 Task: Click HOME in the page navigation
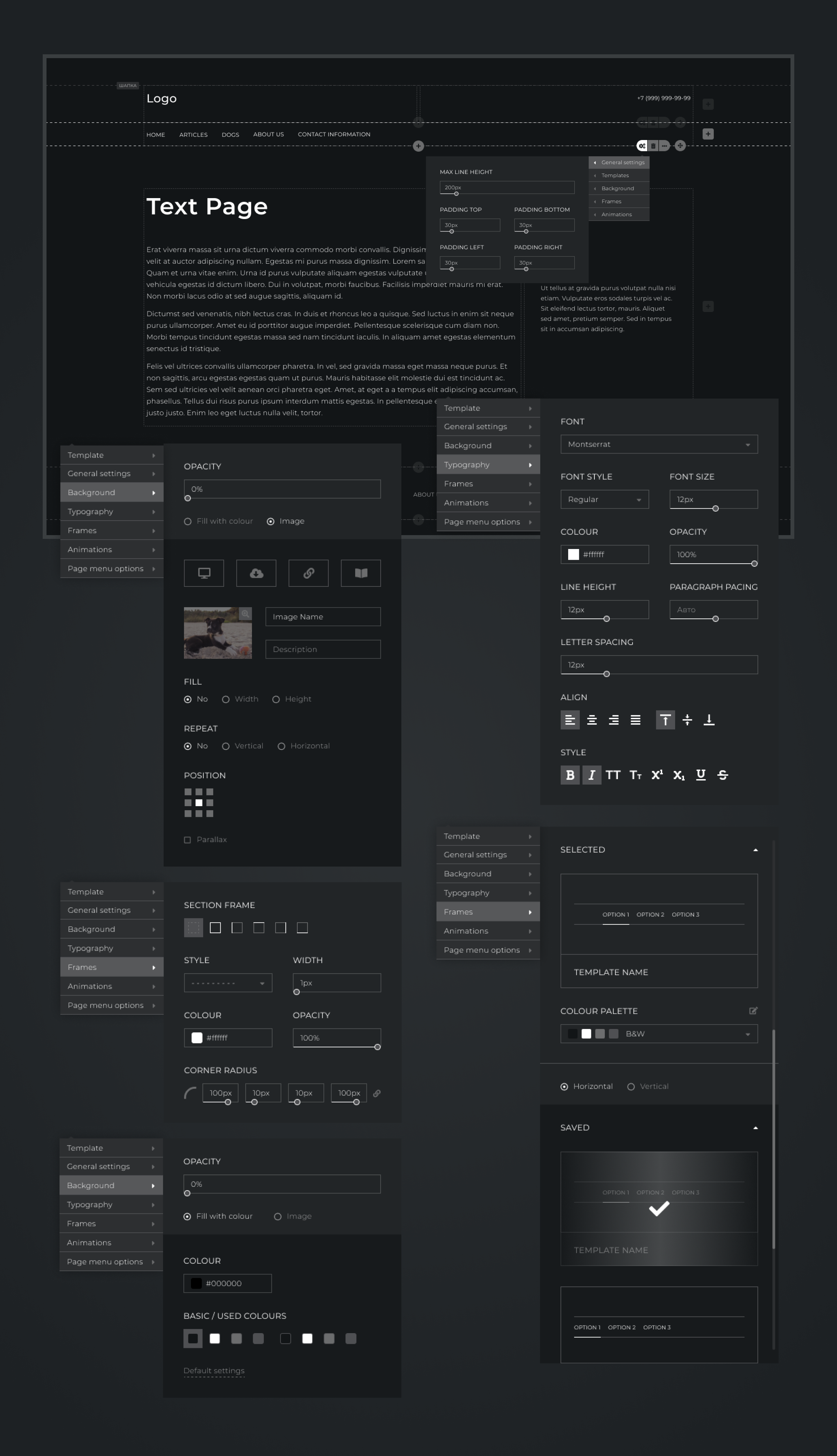click(156, 135)
